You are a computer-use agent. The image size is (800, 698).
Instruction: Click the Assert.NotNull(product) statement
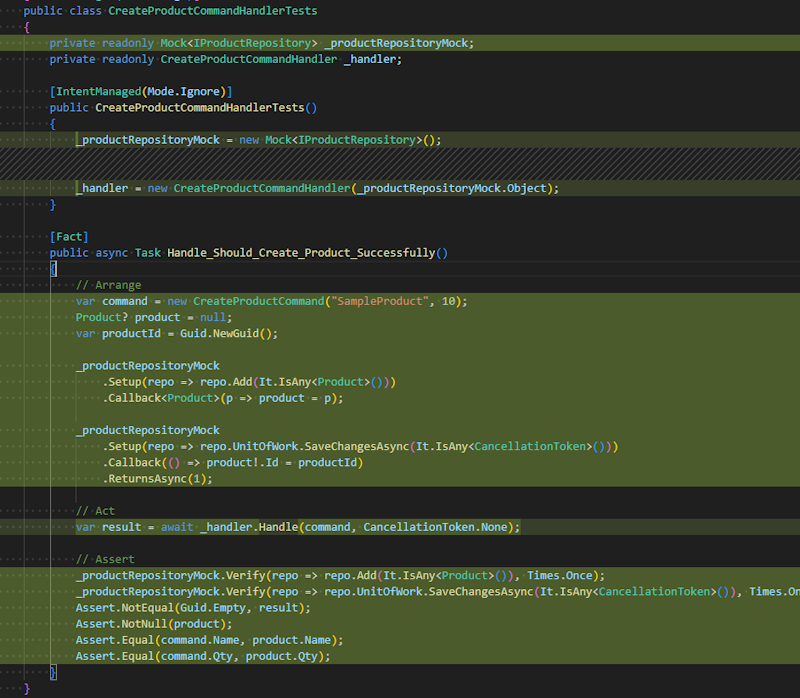coord(153,624)
